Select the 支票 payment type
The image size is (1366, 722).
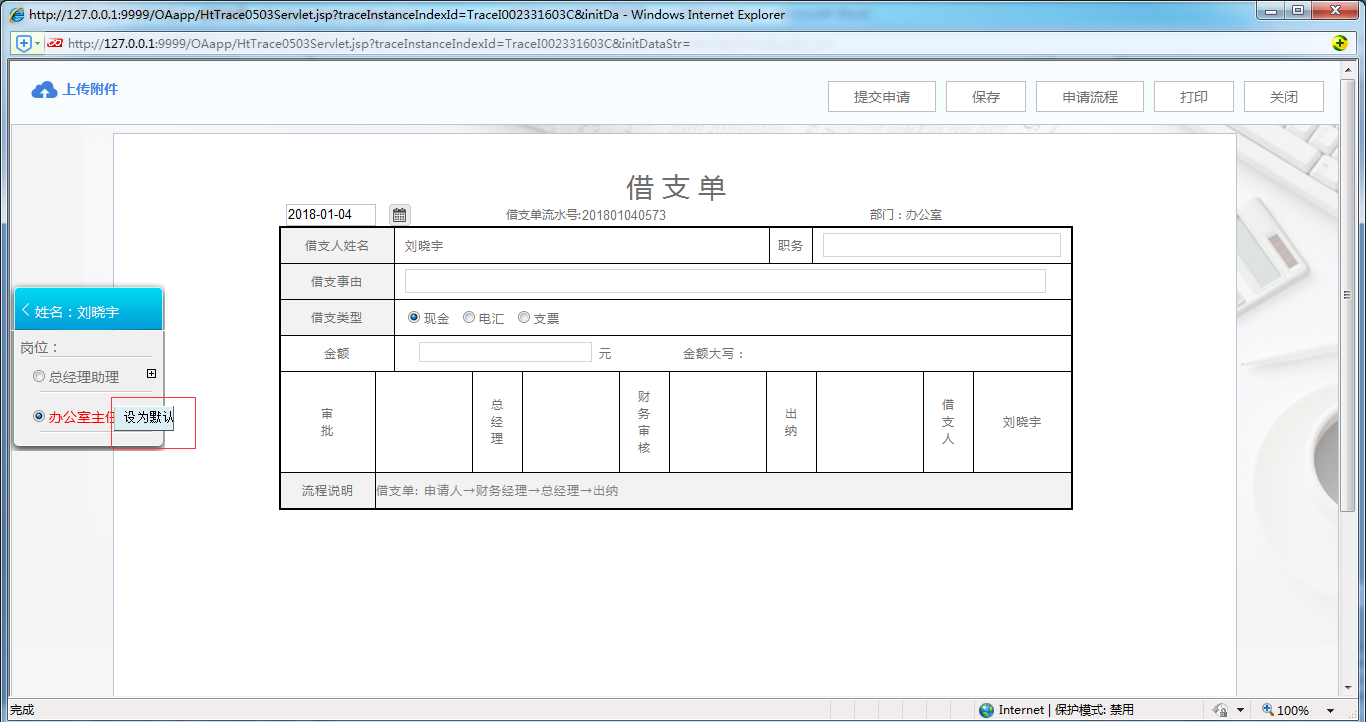tap(524, 318)
